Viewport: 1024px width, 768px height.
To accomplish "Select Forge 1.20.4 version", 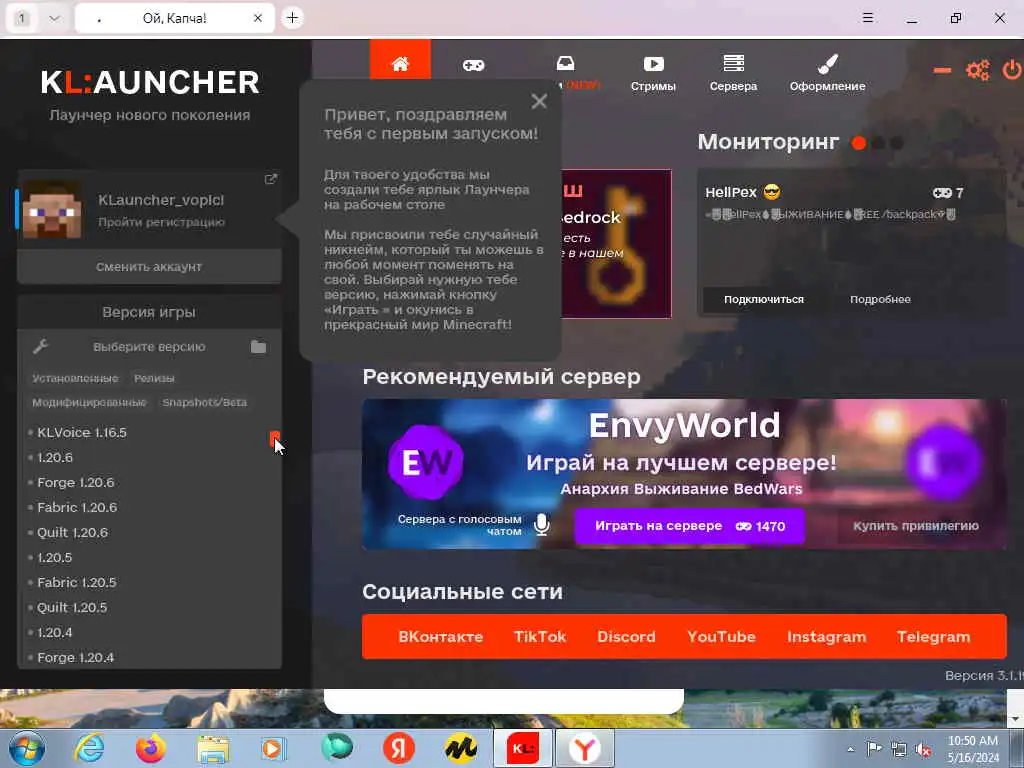I will (76, 657).
